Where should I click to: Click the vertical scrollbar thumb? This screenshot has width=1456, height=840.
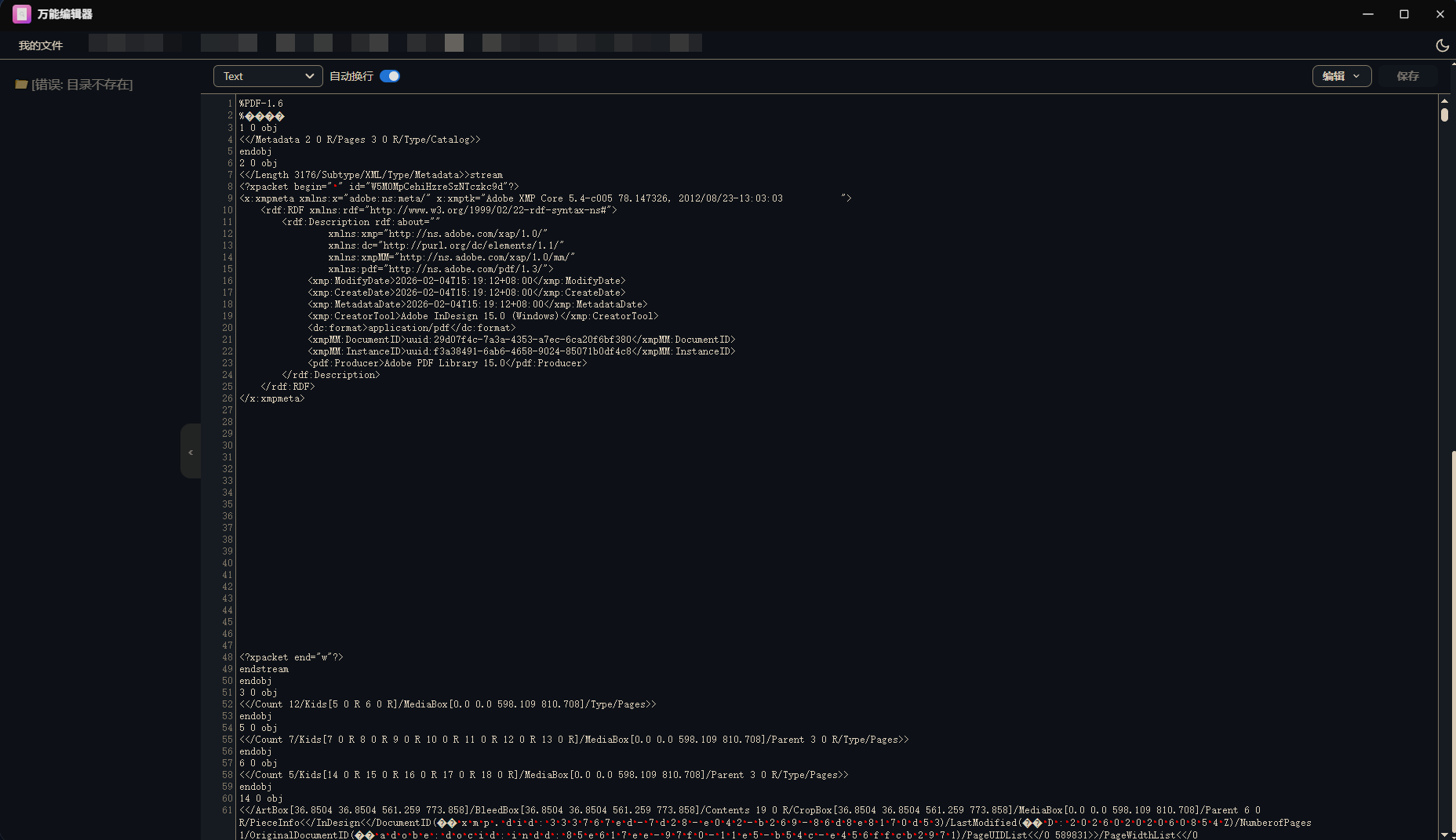pos(1444,115)
